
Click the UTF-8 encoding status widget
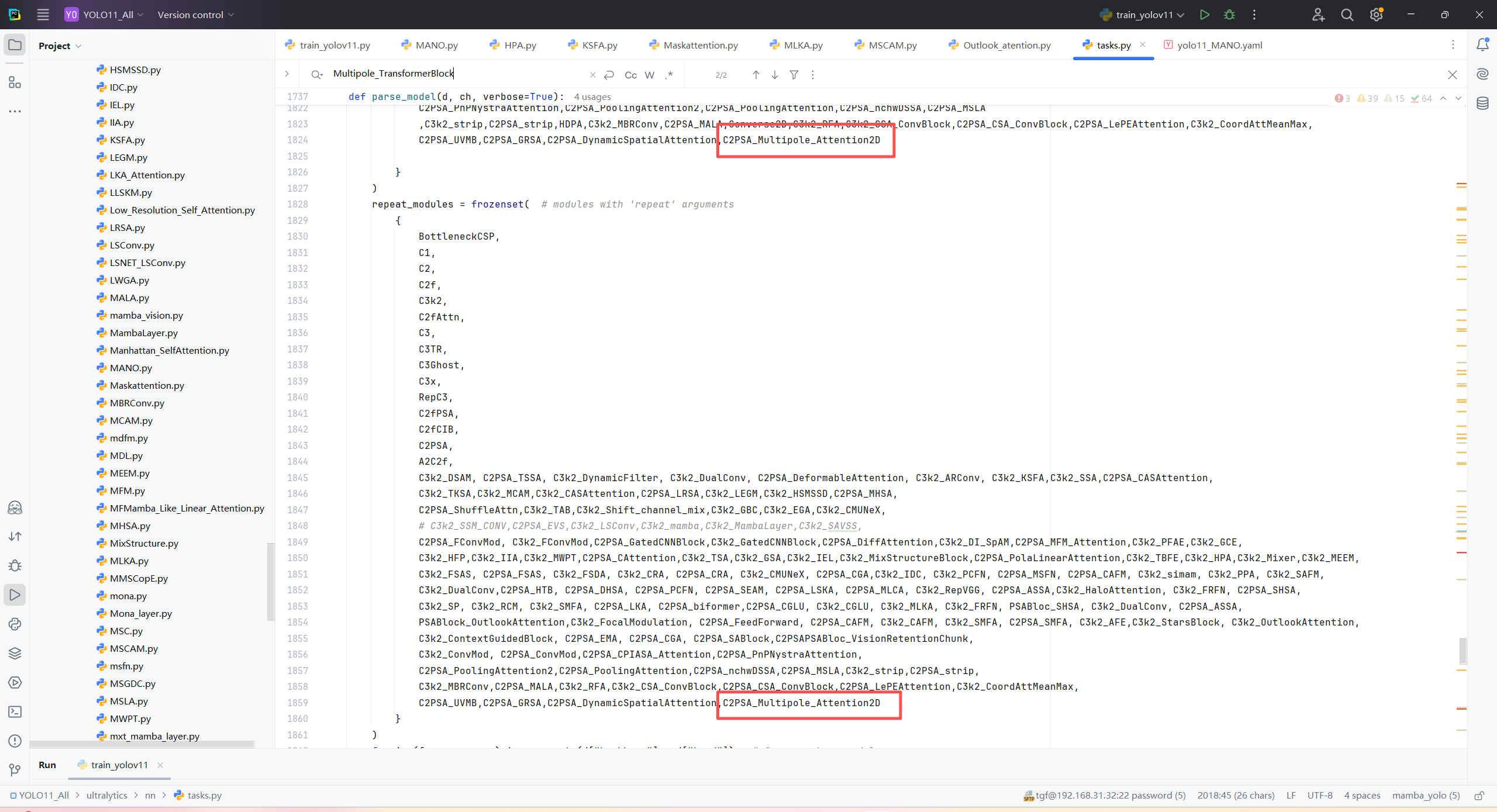1320,795
